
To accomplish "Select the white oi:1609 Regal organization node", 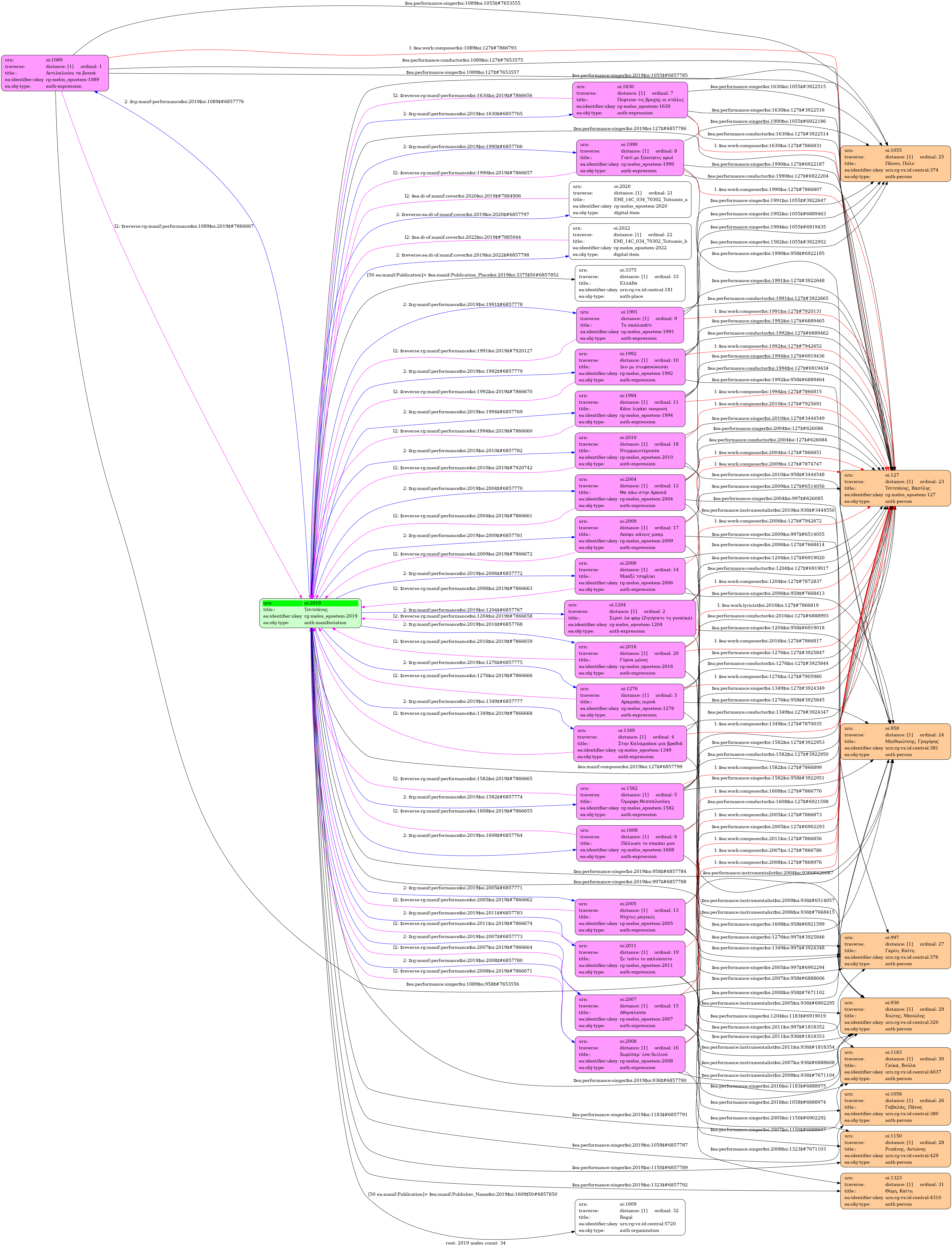I will [x=630, y=1217].
